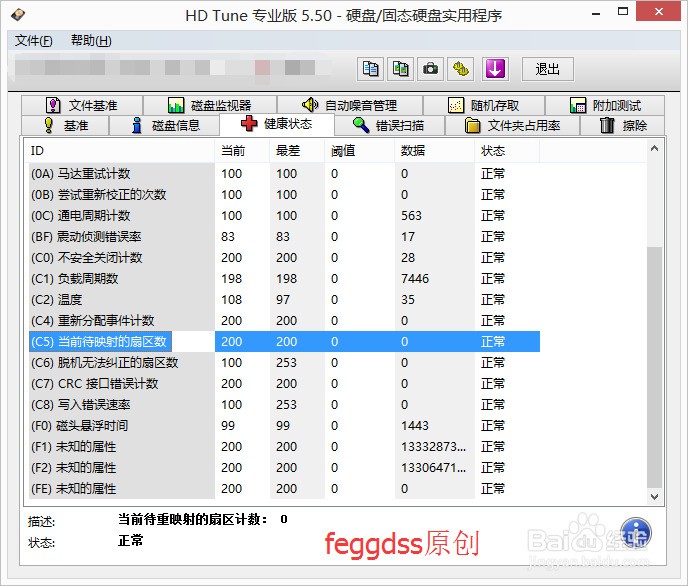This screenshot has width=688, height=586.
Task: Click the scroll down arrow of list
Action: pos(654,497)
